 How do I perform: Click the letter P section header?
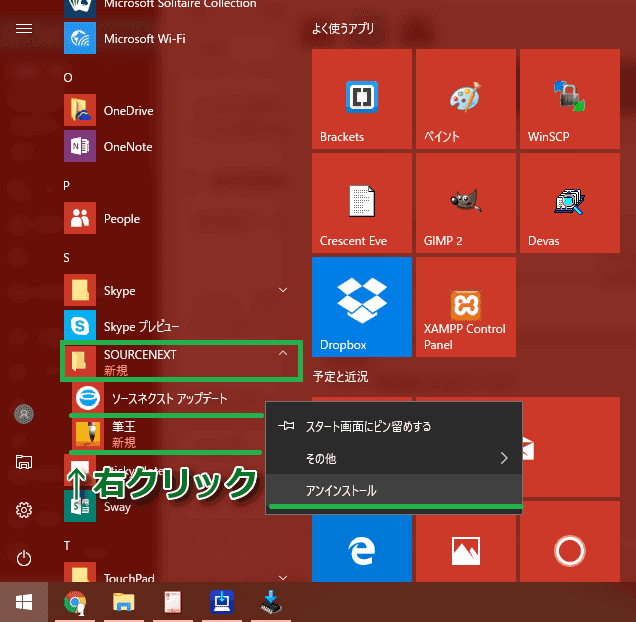(67, 185)
